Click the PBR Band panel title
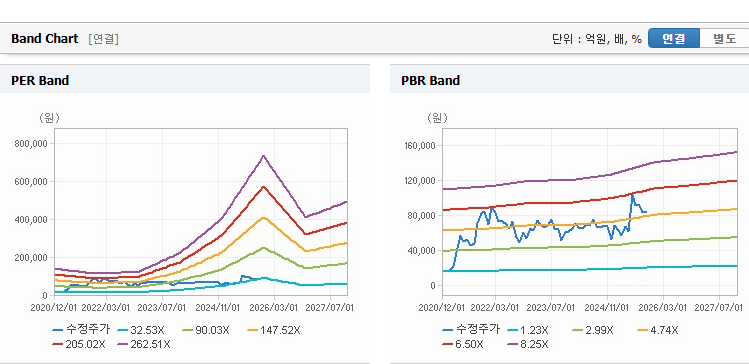 coord(430,80)
